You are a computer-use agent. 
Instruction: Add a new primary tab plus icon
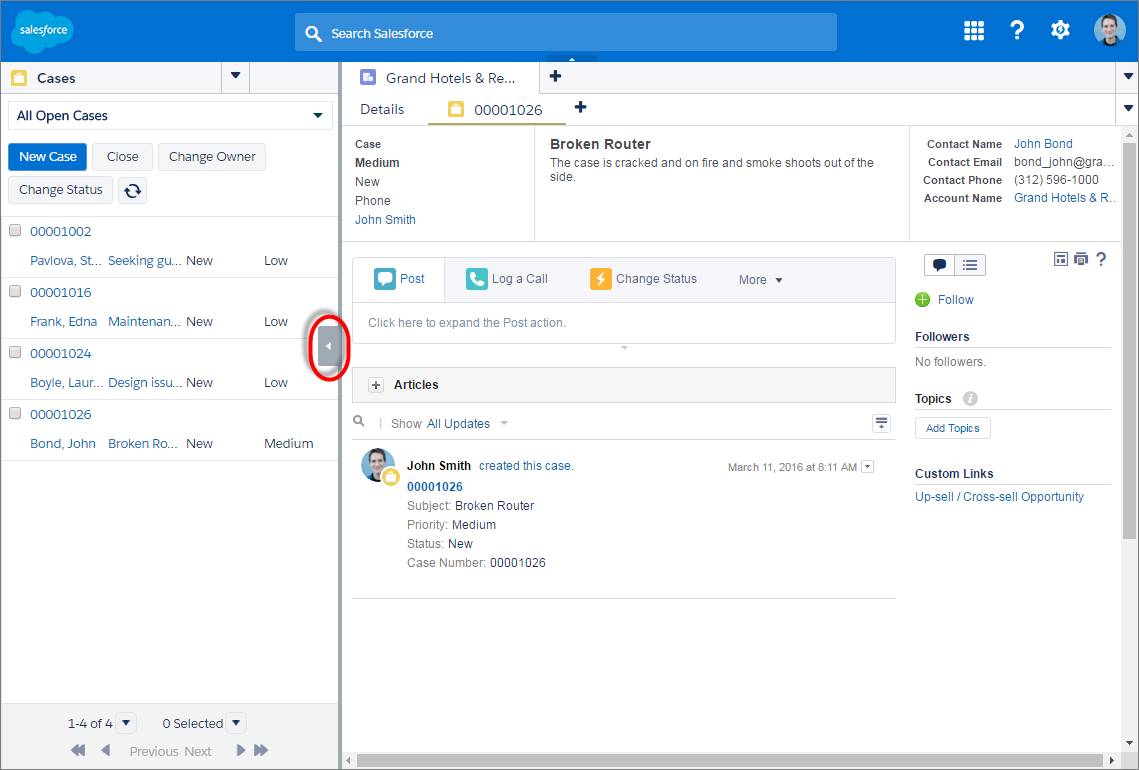[555, 76]
